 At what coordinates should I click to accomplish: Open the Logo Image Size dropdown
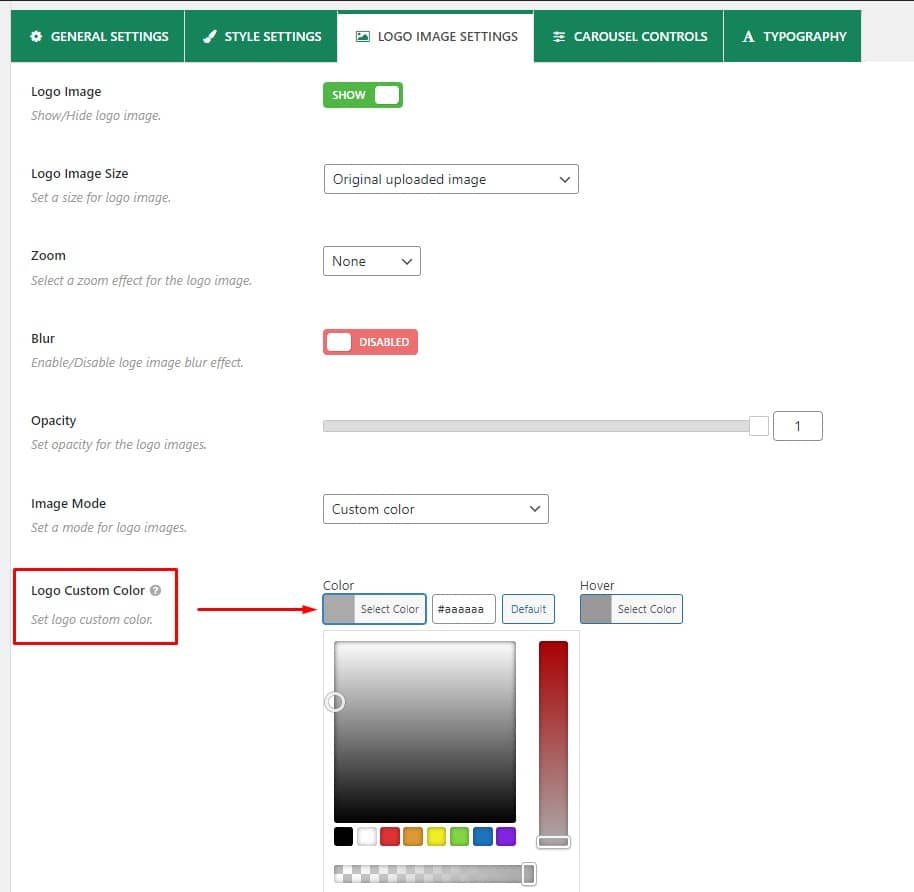(x=451, y=179)
